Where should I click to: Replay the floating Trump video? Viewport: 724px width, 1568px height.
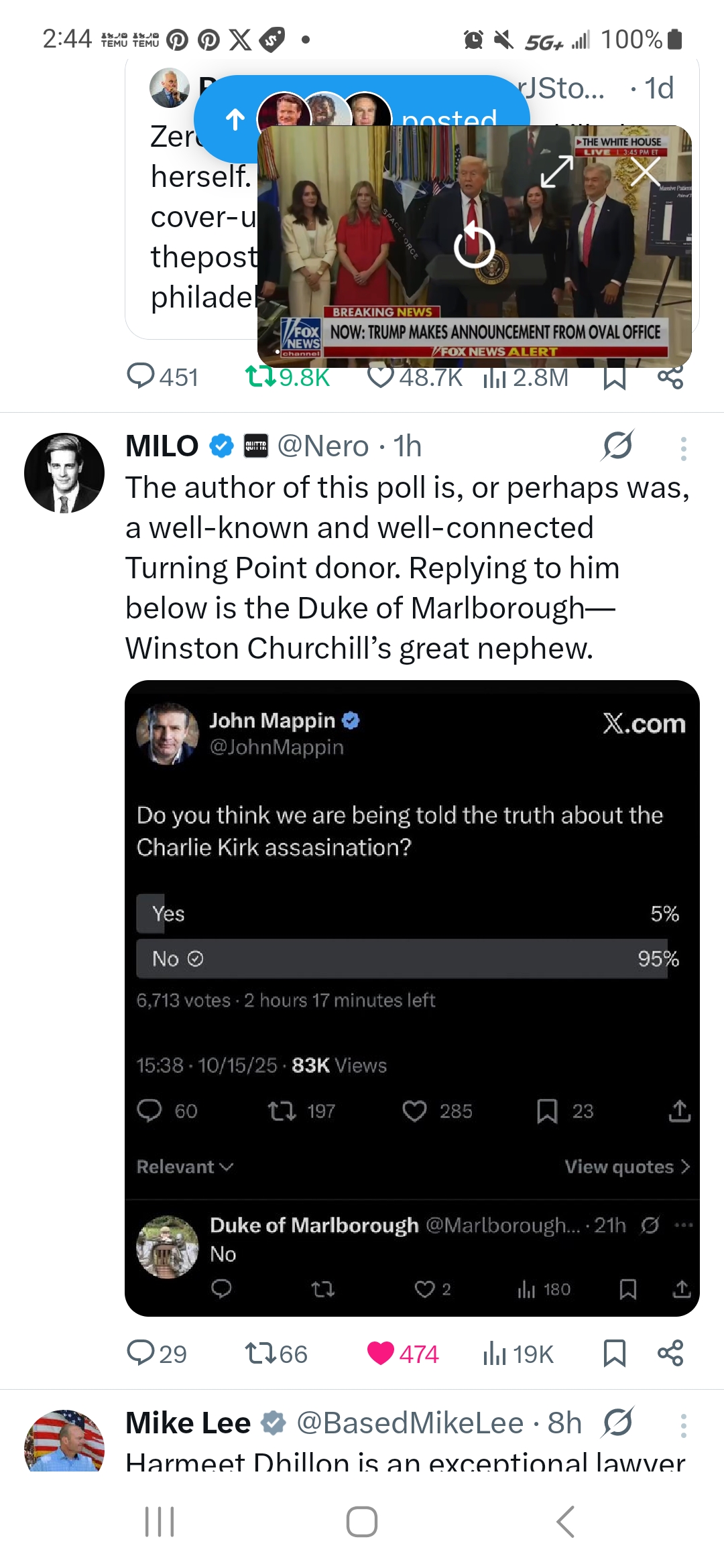(474, 247)
